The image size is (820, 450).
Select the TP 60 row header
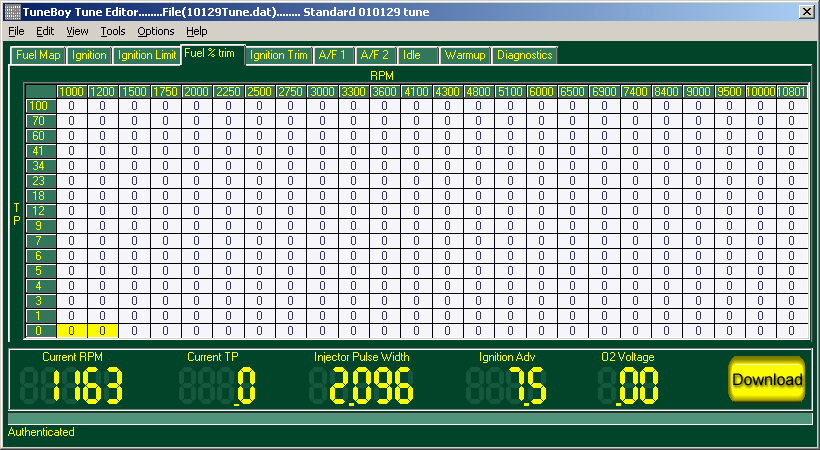tap(41, 136)
